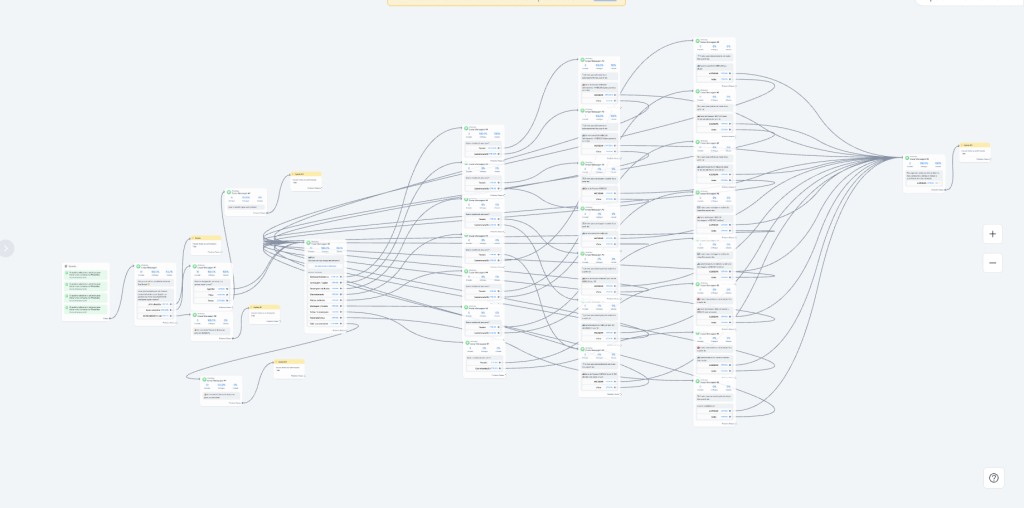Click the Starting Step node header icon
This screenshot has width=1024, height=508.
pos(67,266)
